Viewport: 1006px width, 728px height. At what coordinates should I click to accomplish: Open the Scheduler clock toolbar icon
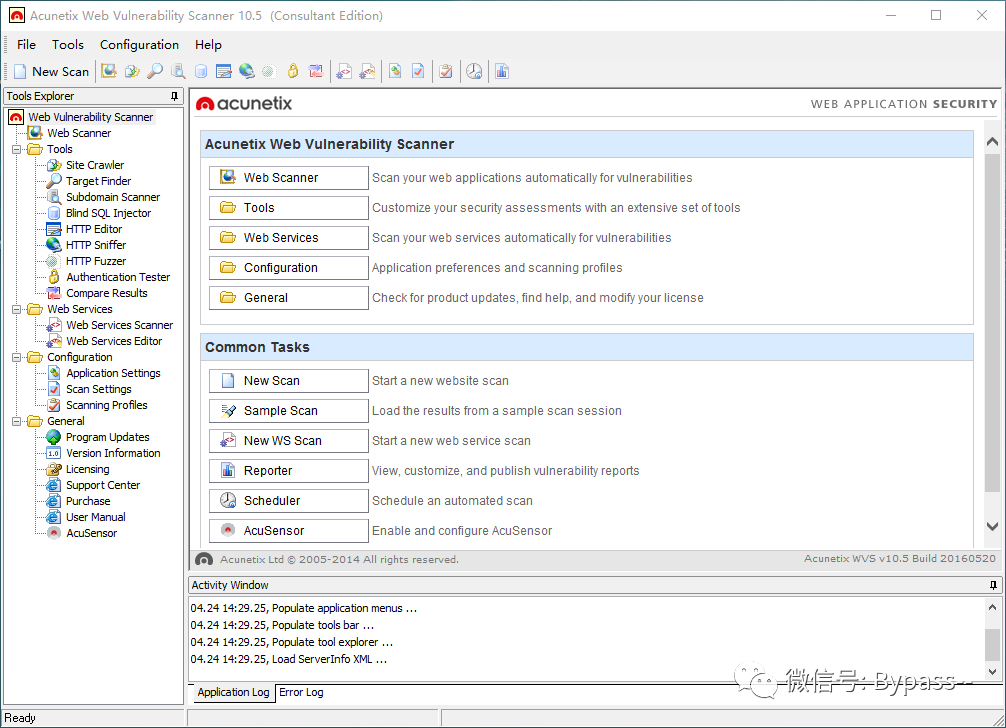[474, 71]
